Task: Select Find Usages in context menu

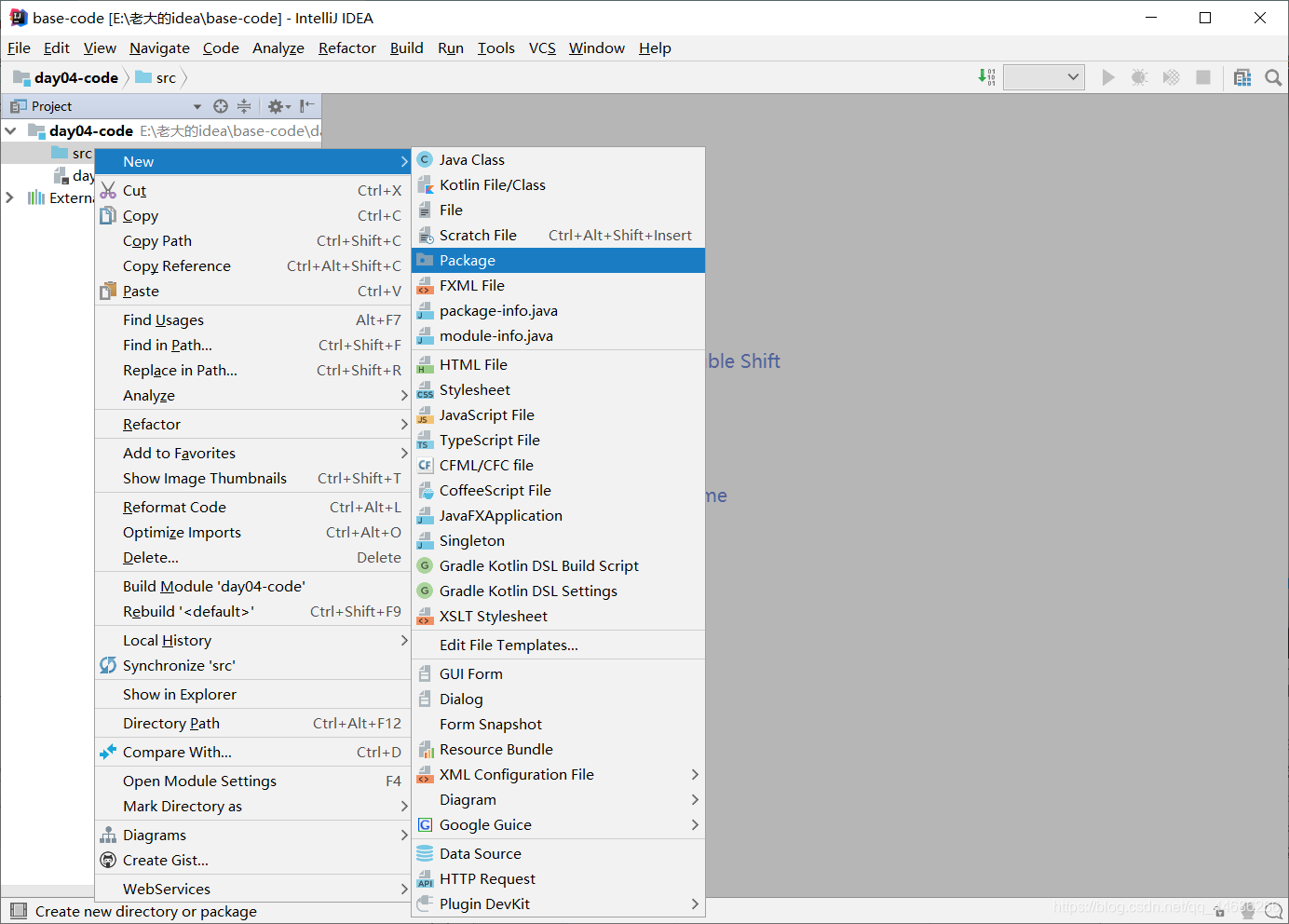Action: (x=252, y=320)
